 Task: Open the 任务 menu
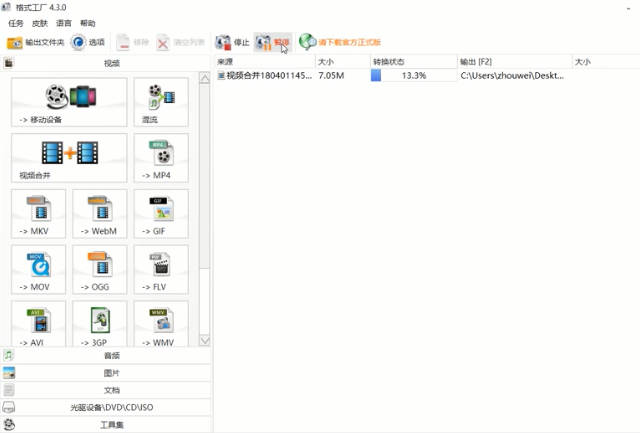point(16,23)
